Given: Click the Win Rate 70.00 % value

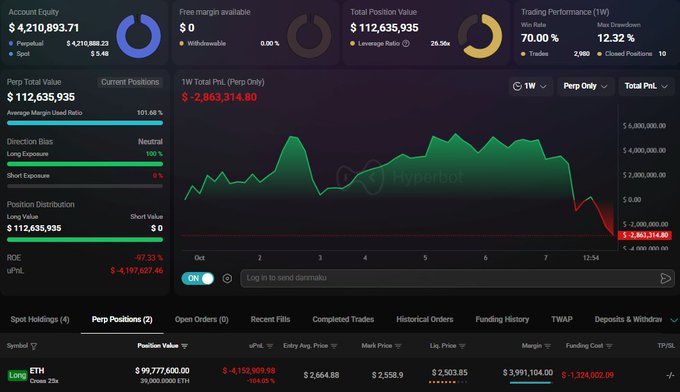Looking at the screenshot, I should [539, 38].
